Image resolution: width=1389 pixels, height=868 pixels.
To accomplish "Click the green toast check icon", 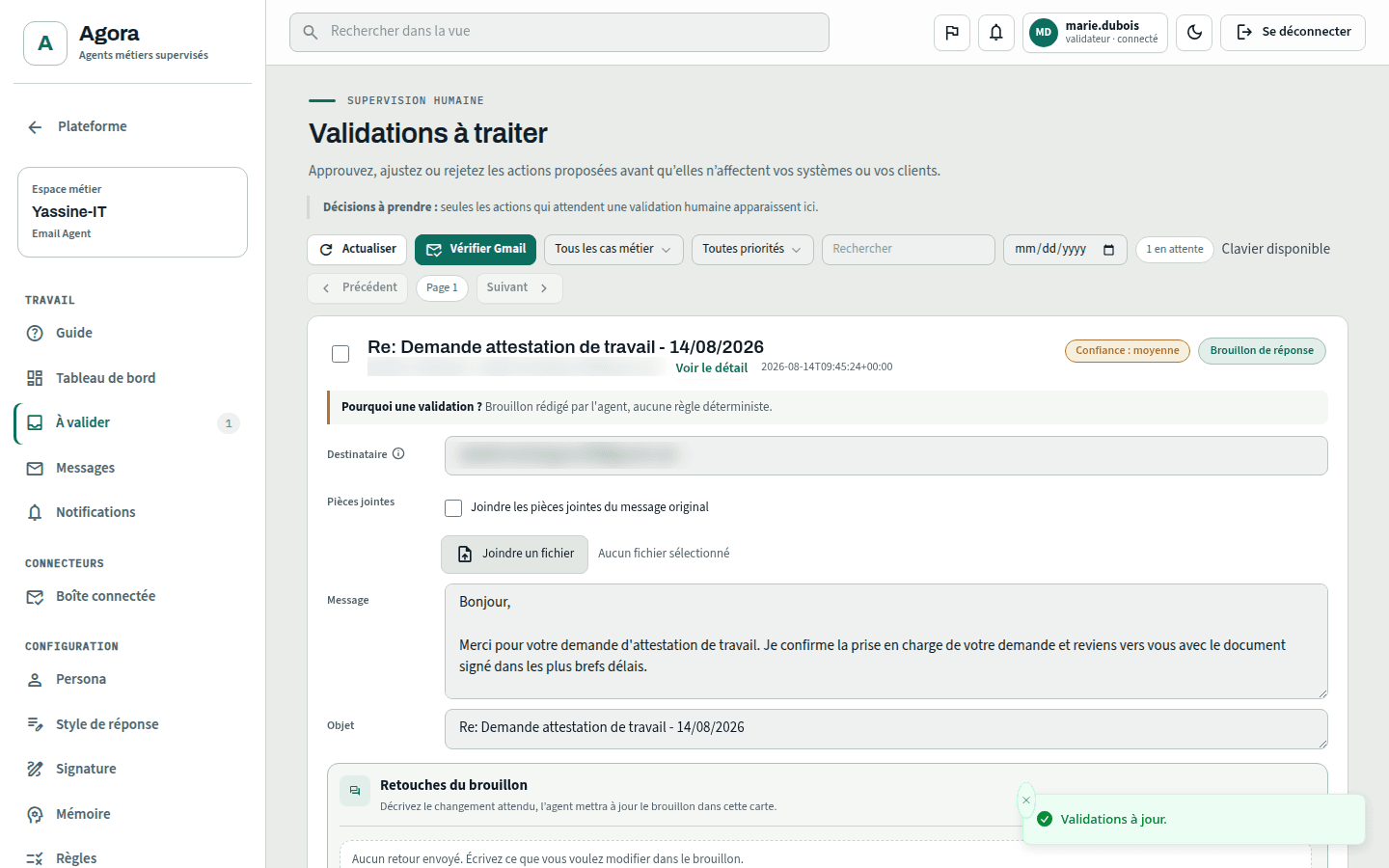I will (1045, 819).
